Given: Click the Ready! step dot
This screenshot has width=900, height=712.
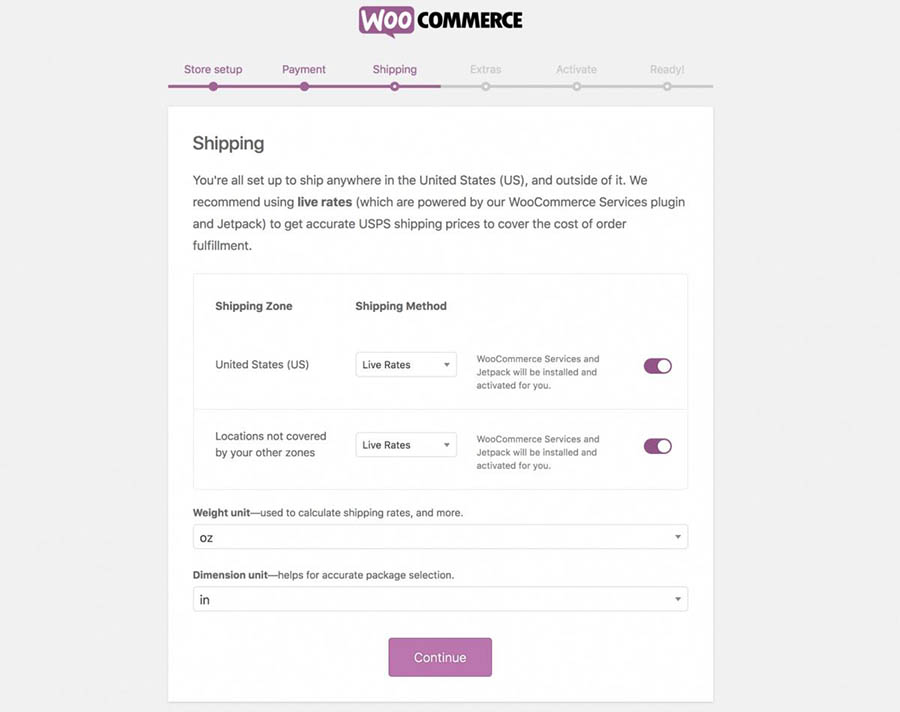Looking at the screenshot, I should coord(667,87).
